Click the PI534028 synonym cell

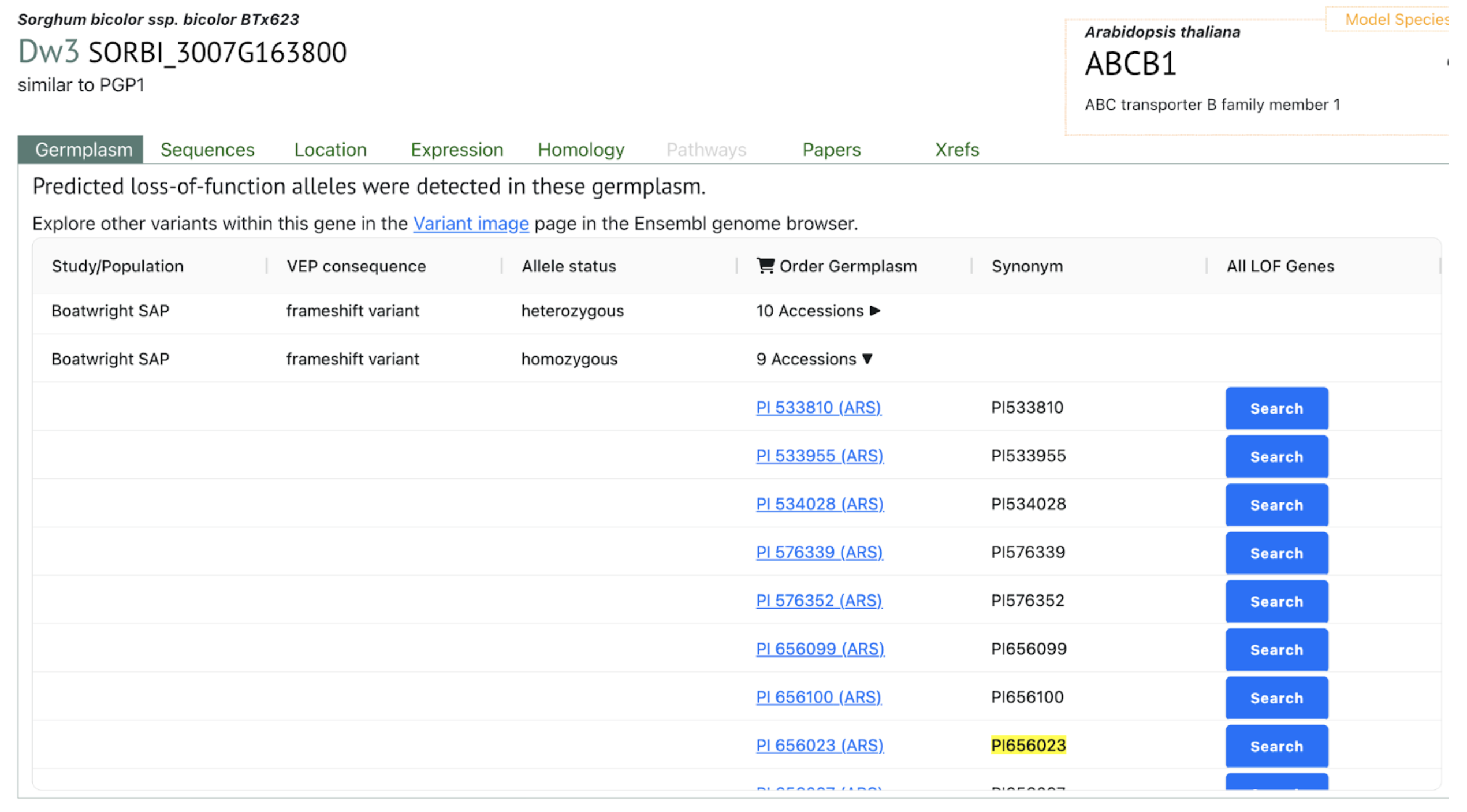1028,504
